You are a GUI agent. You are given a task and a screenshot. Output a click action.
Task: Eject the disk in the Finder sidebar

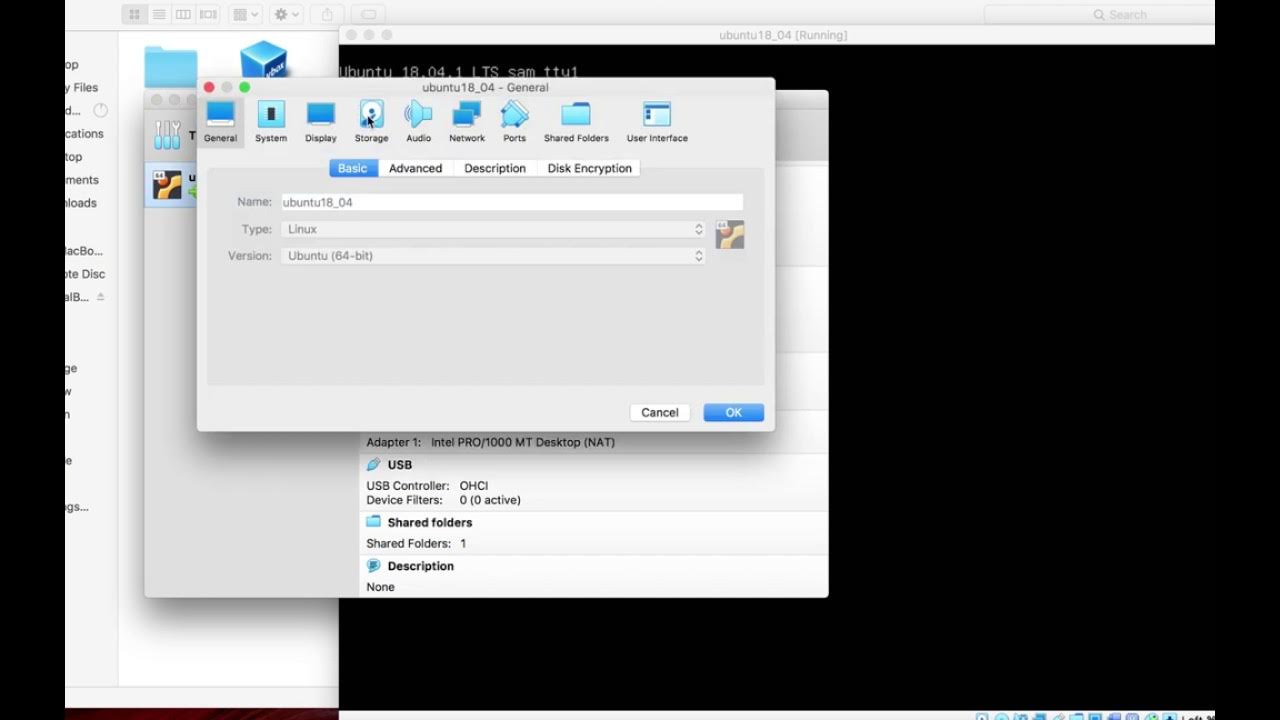(x=100, y=297)
